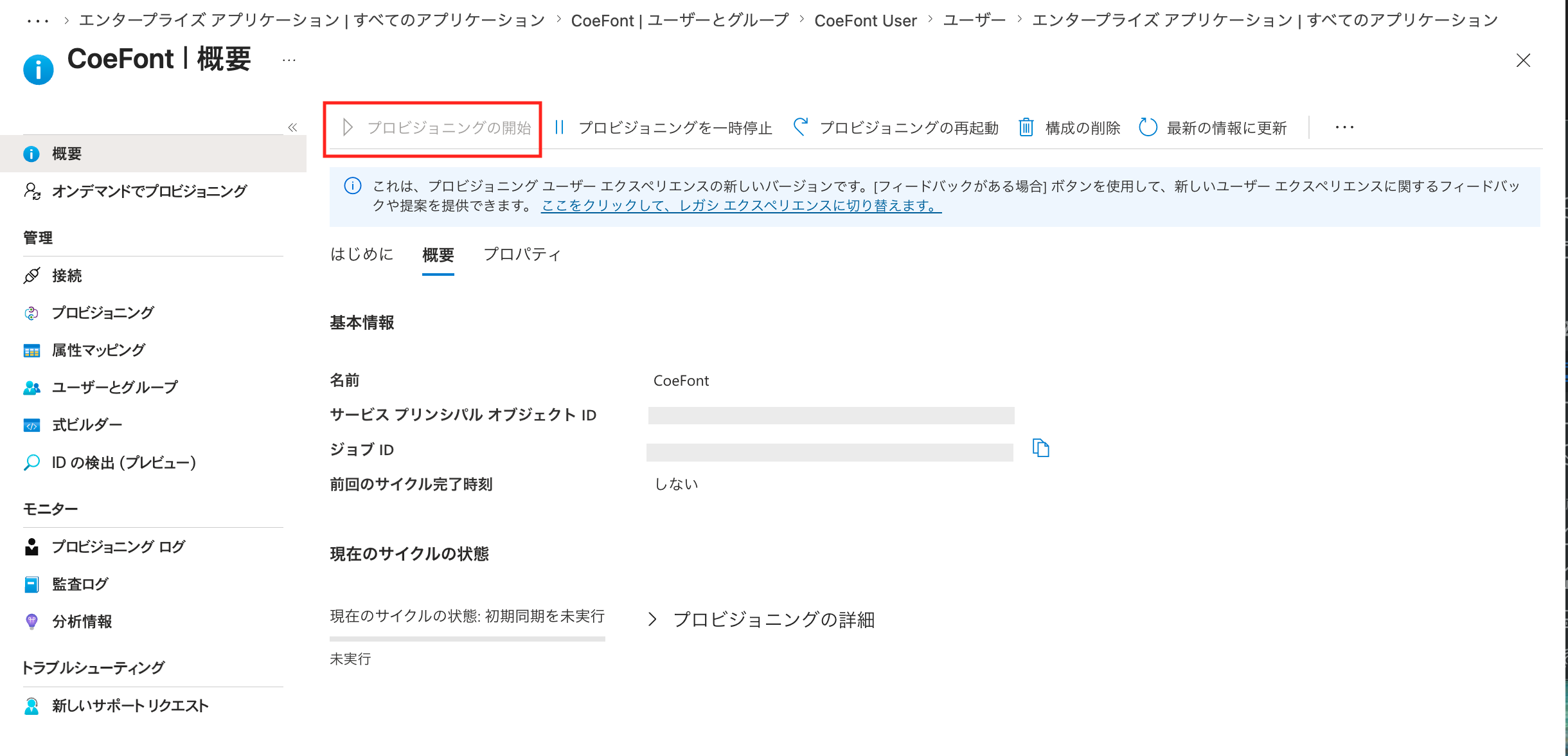Expand プロビジョニングの詳細 chevron
Image resolution: width=1568 pixels, height=756 pixels.
(652, 619)
